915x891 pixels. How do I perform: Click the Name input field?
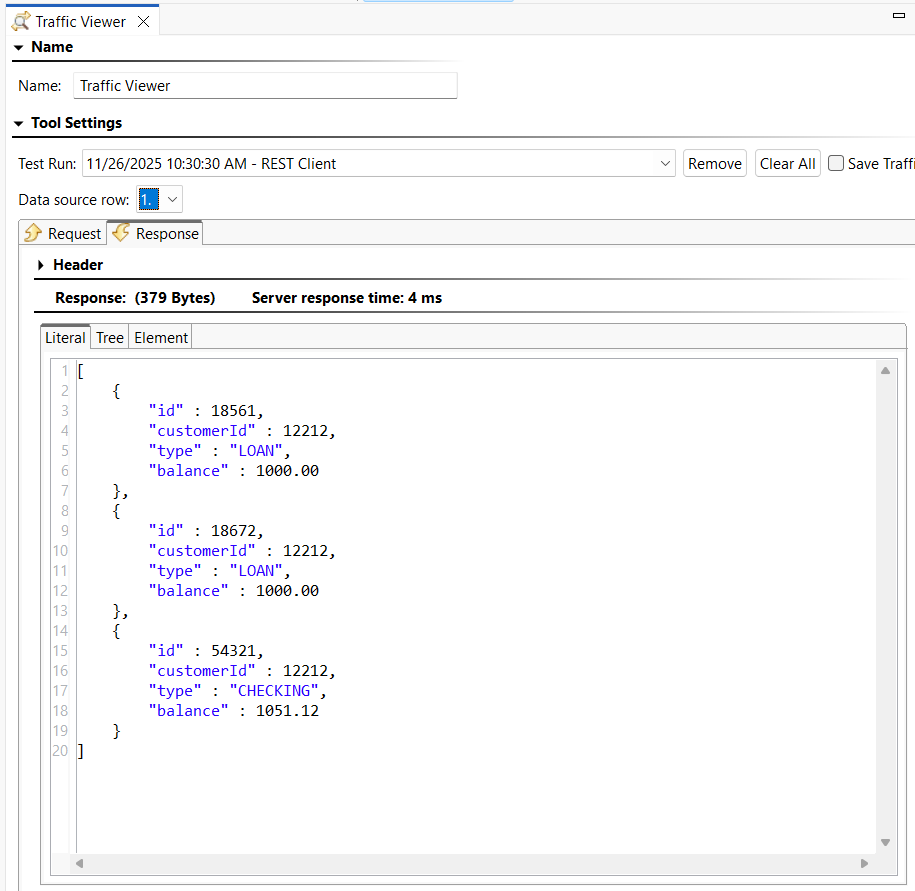[265, 86]
